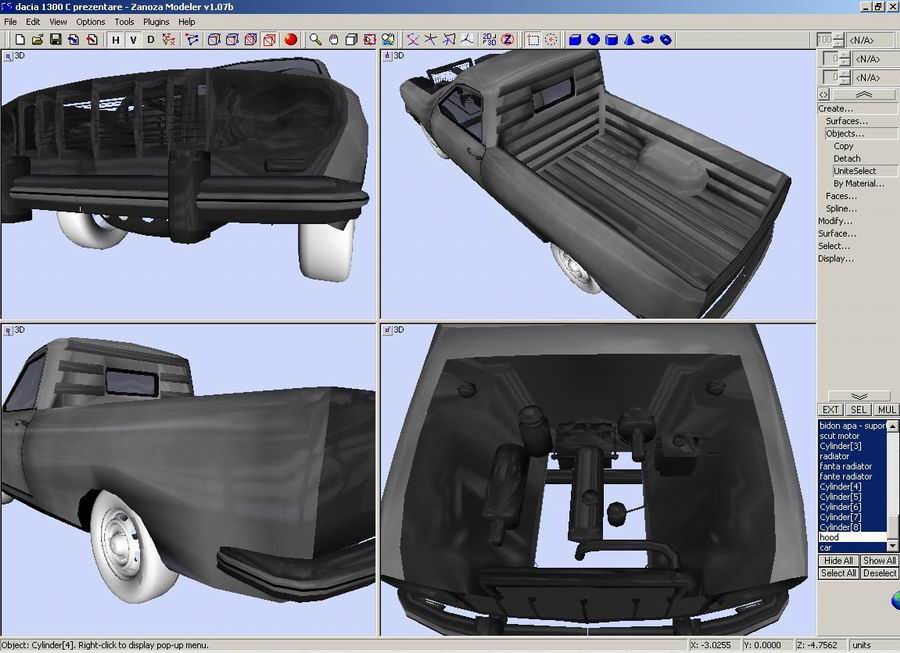Expand the Spline... submenu
The width and height of the screenshot is (900, 653).
click(x=841, y=209)
